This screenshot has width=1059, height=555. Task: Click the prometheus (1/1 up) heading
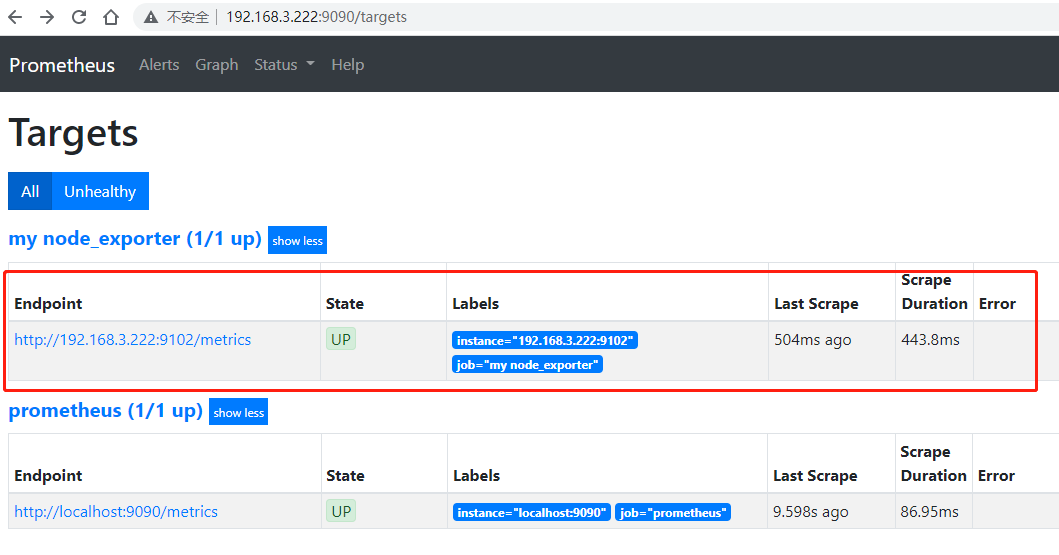click(x=105, y=411)
